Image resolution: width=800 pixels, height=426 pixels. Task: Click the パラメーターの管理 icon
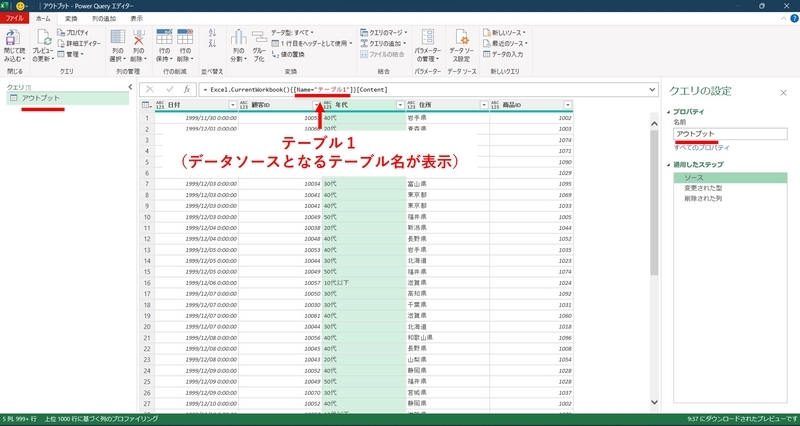[x=428, y=37]
